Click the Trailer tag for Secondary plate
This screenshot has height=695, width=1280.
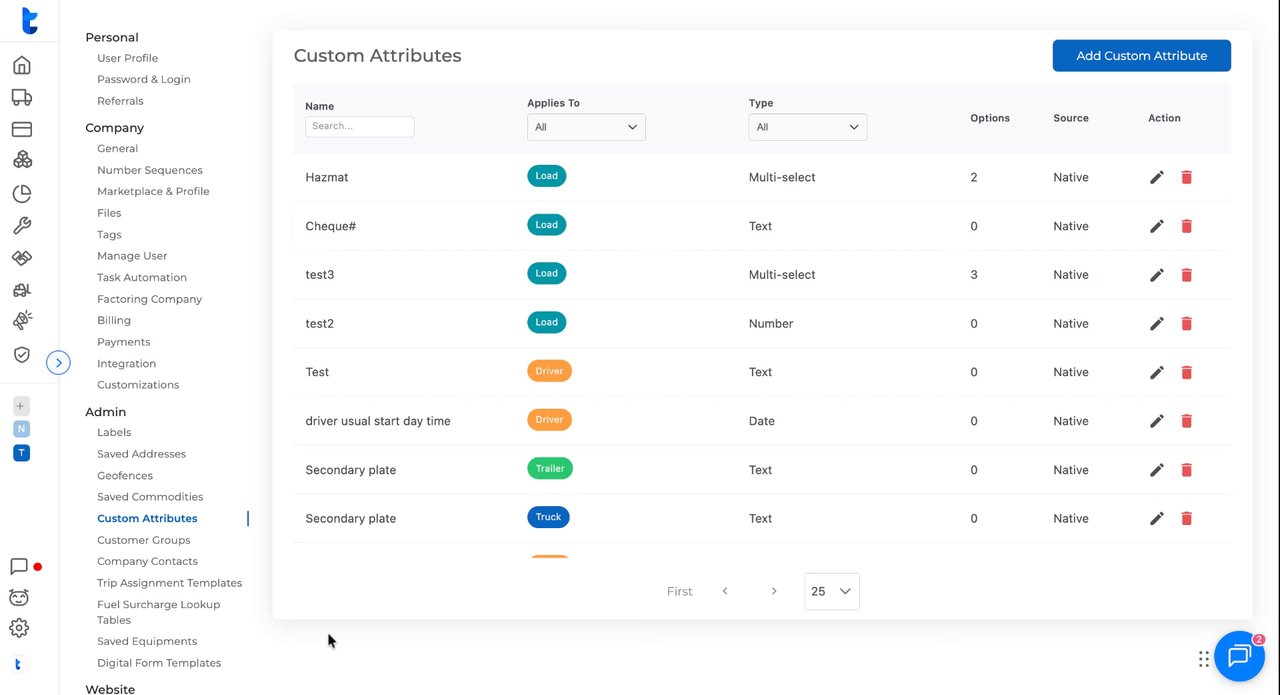click(550, 468)
